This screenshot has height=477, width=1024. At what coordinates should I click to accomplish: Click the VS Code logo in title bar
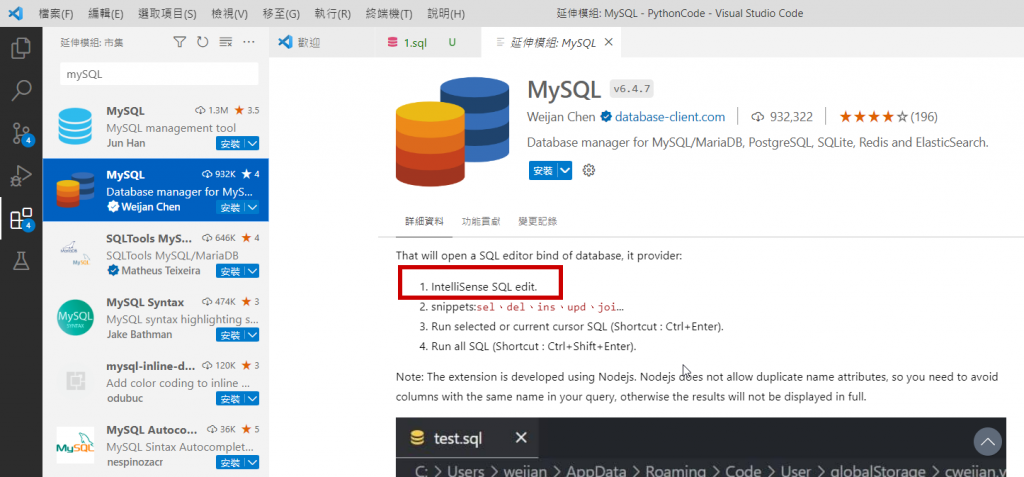pos(16,12)
